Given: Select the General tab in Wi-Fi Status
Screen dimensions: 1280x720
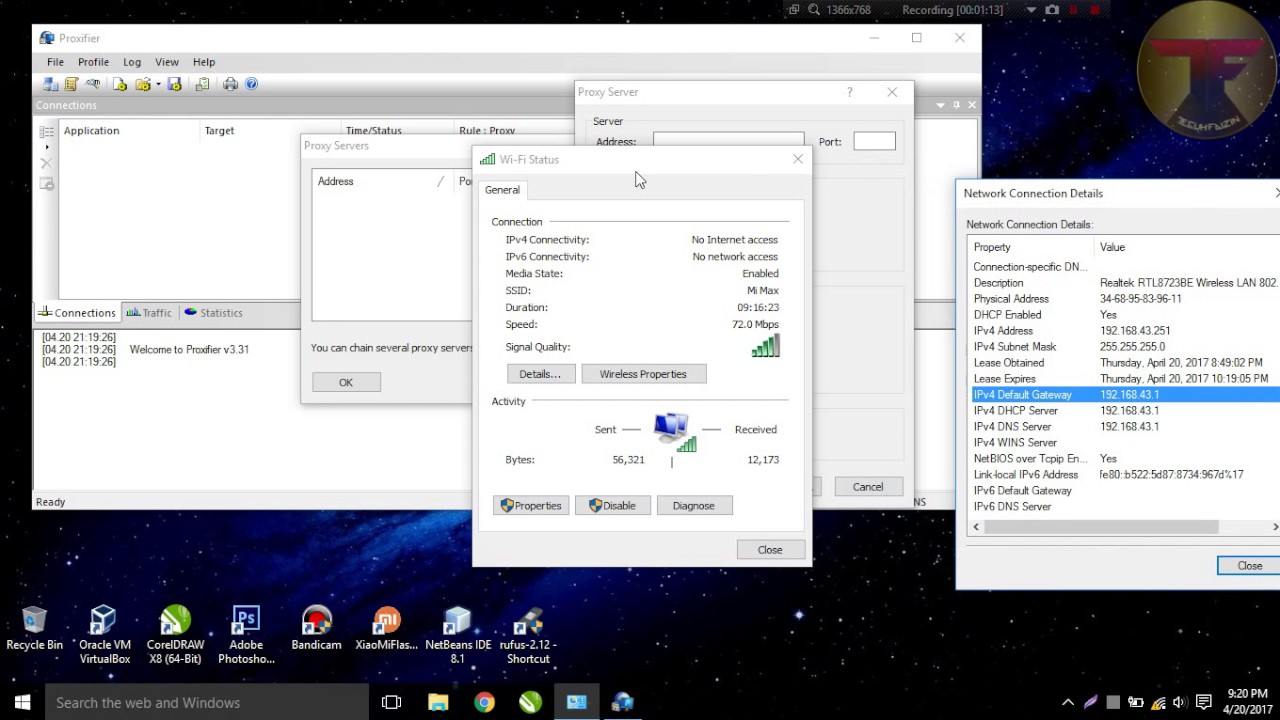Looking at the screenshot, I should (502, 190).
